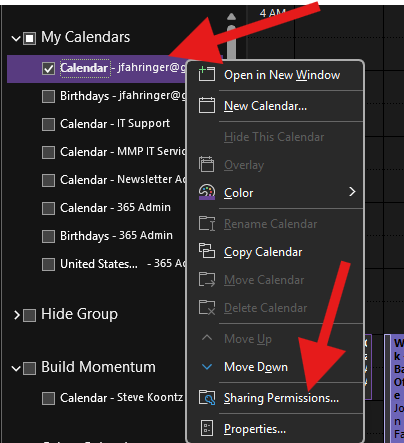Select Calendar - 365 Admin name
Viewport: 404px width, 443px height.
point(115,208)
